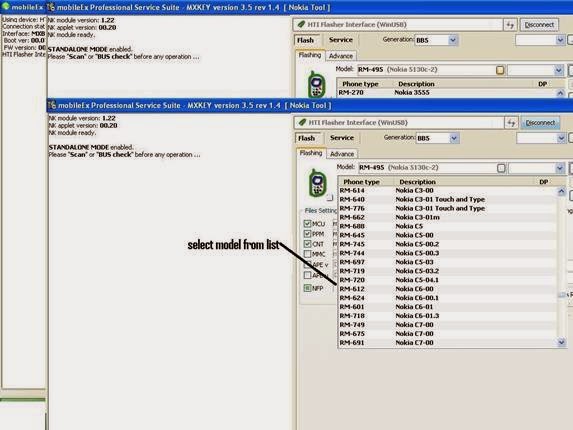
Task: Click the front window's connection refresh arrows icon
Action: (511, 123)
